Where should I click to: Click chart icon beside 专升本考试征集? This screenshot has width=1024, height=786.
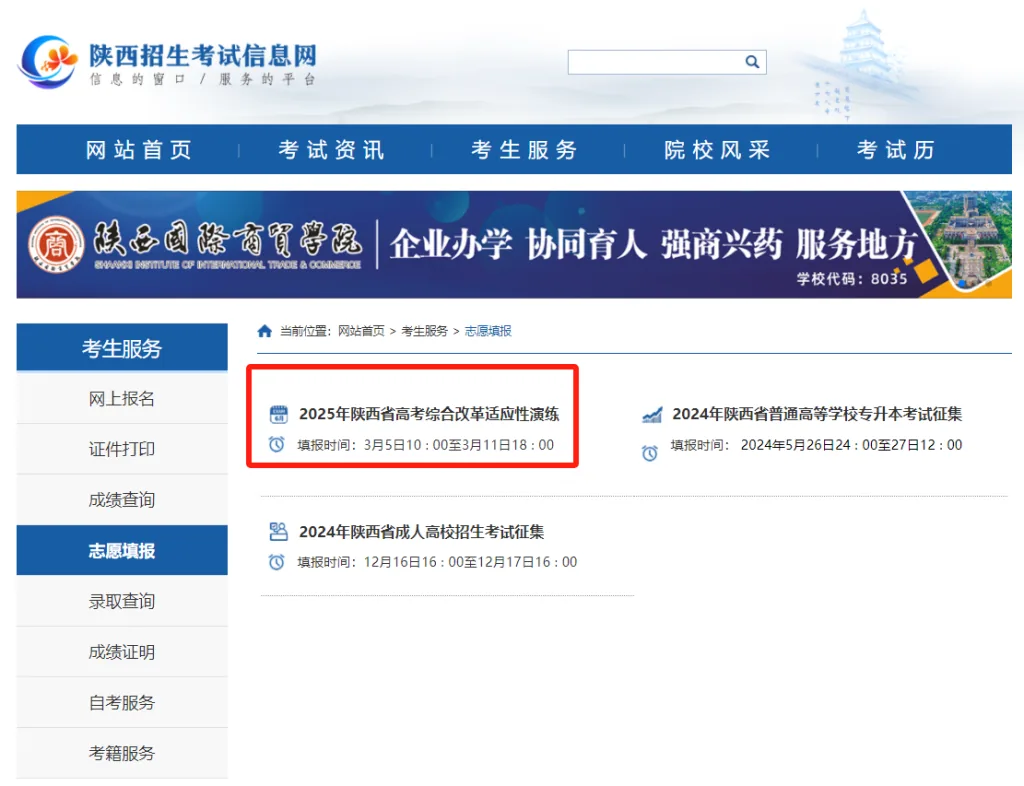tap(652, 415)
